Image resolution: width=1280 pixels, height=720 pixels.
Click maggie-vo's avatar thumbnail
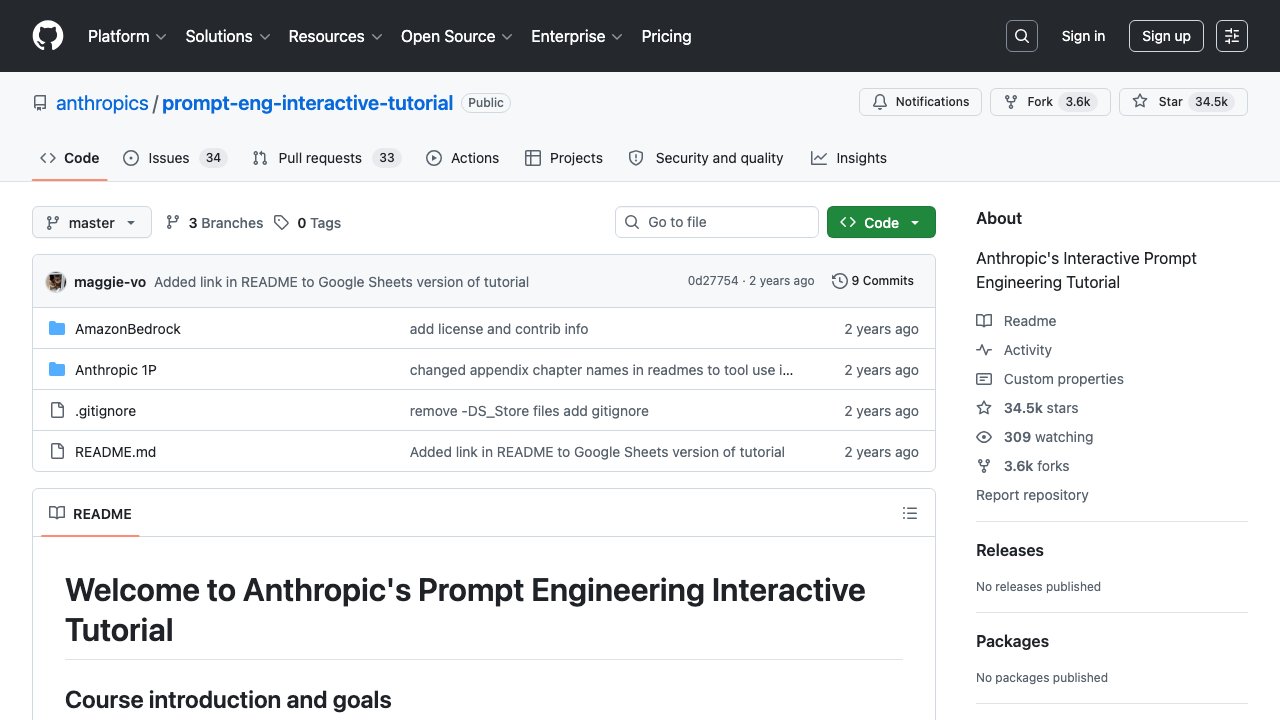tap(56, 282)
